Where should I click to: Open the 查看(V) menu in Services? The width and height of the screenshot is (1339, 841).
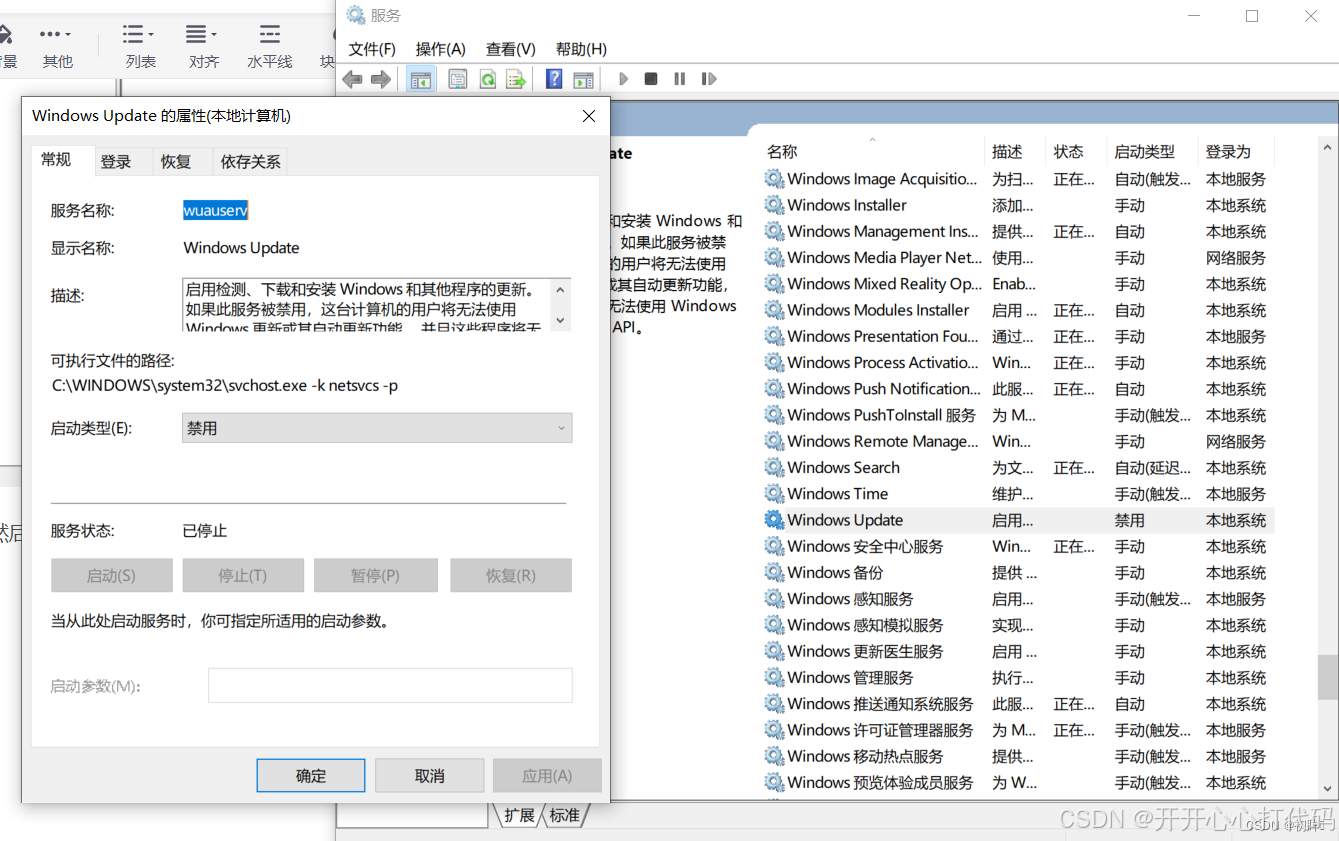click(x=511, y=49)
